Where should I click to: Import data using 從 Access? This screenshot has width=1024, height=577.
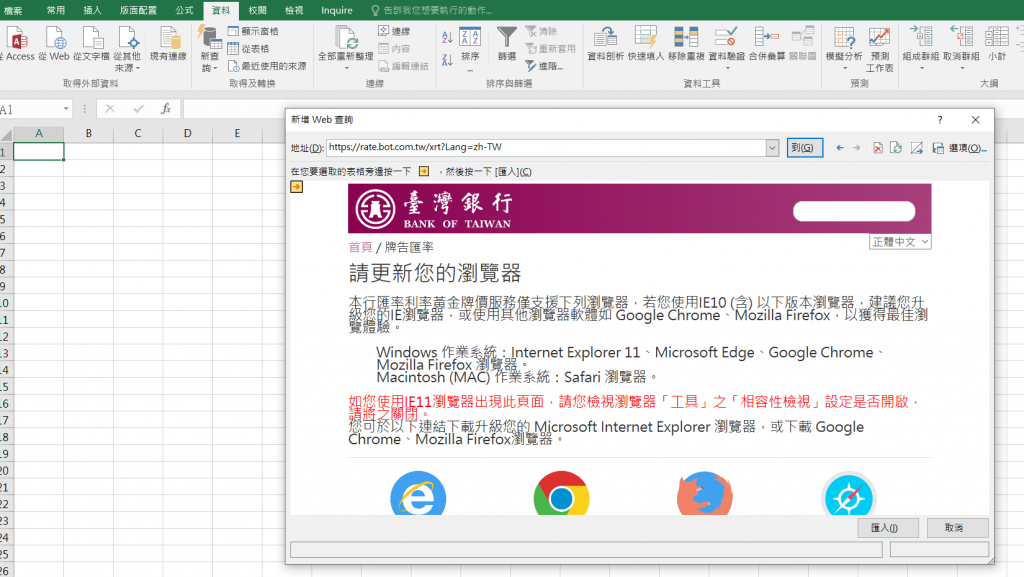tap(16, 44)
